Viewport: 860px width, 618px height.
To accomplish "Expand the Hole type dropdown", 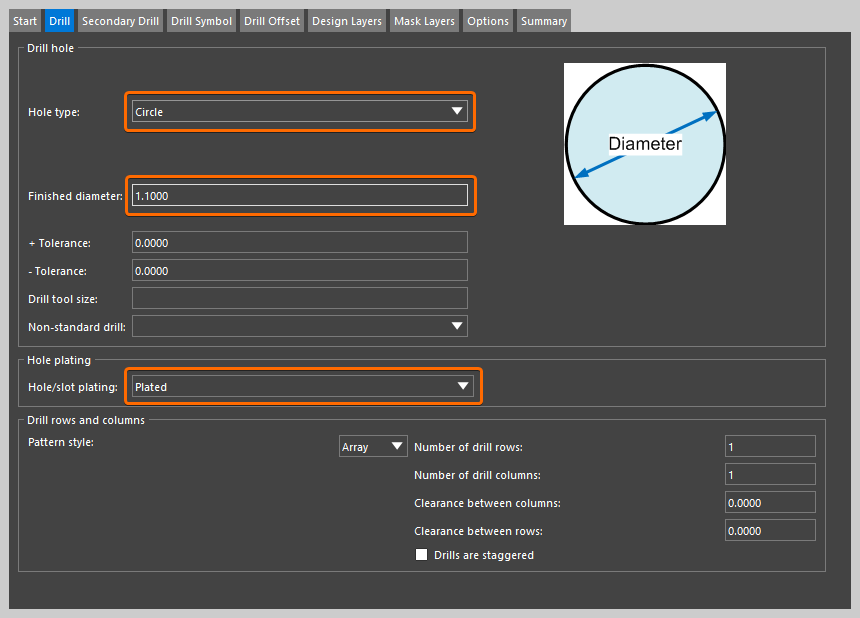I will pos(300,112).
